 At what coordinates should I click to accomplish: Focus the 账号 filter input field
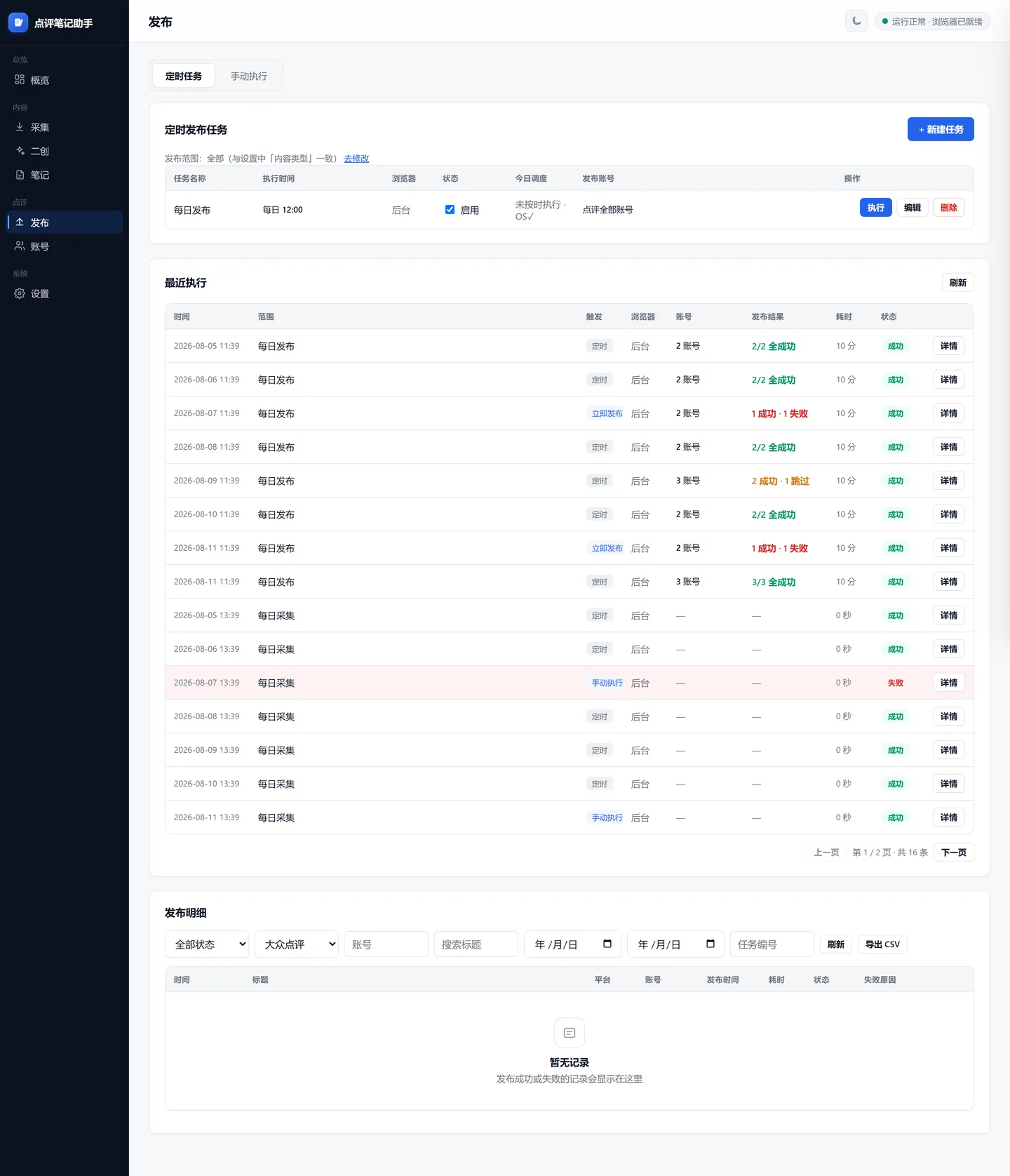coord(386,944)
